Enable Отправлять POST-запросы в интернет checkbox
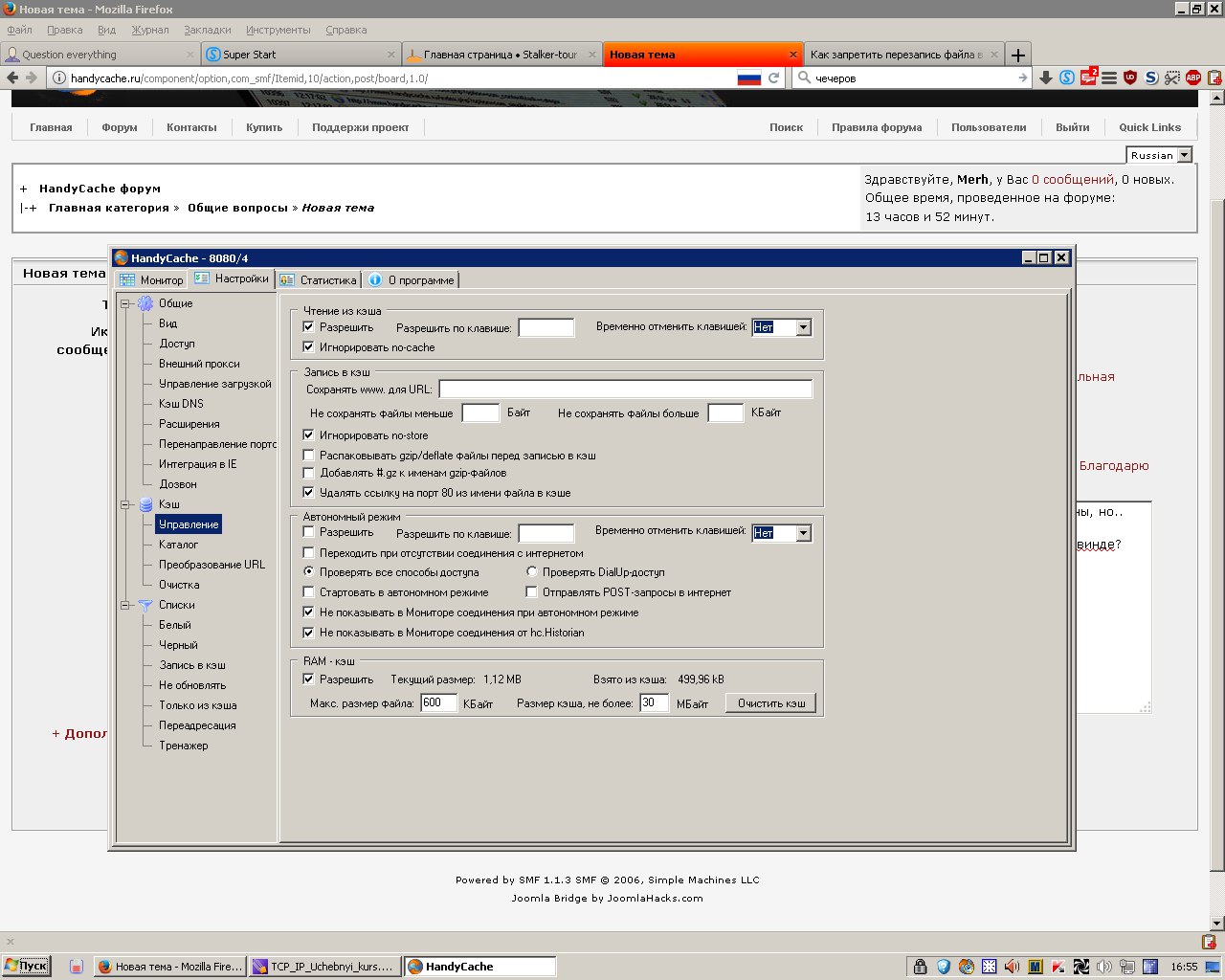 [531, 591]
